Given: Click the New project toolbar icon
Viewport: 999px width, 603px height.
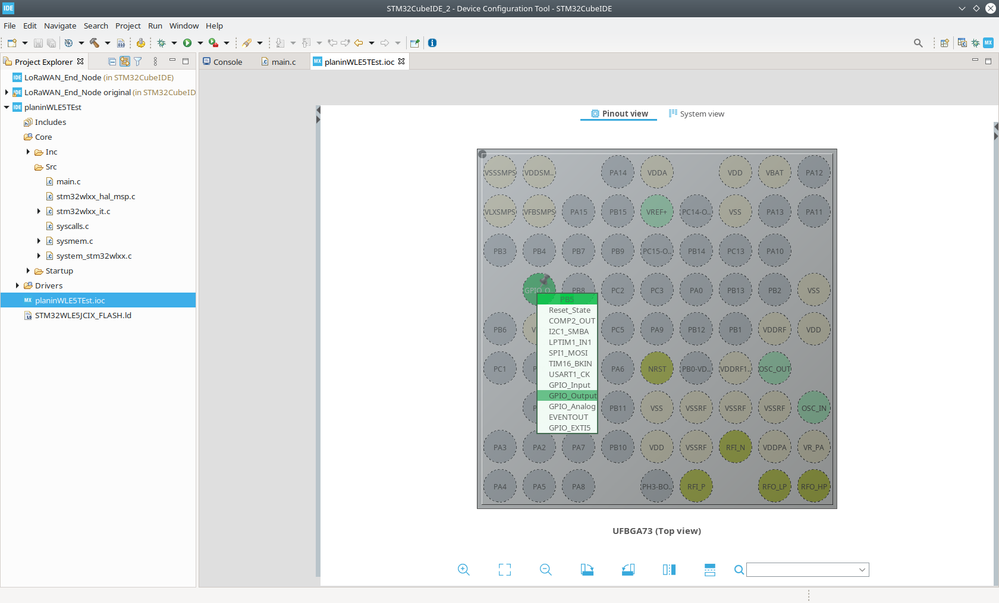Looking at the screenshot, I should 11,43.
